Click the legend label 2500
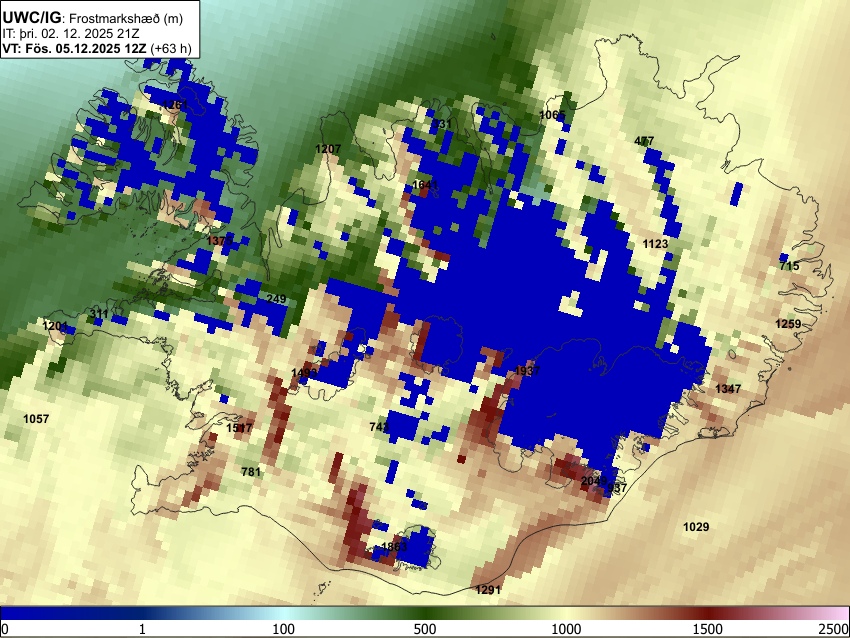Viewport: 850px width, 638px height. (835, 629)
